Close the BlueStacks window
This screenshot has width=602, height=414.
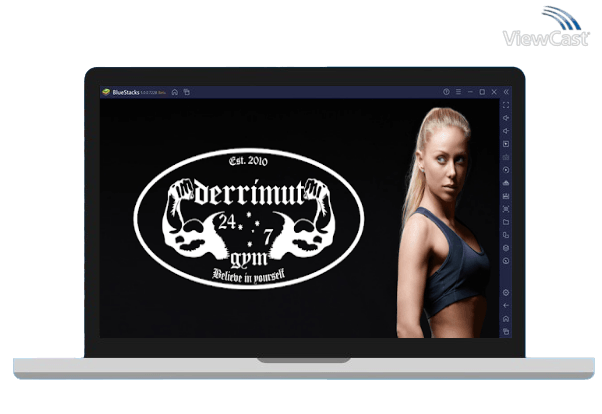click(x=494, y=92)
